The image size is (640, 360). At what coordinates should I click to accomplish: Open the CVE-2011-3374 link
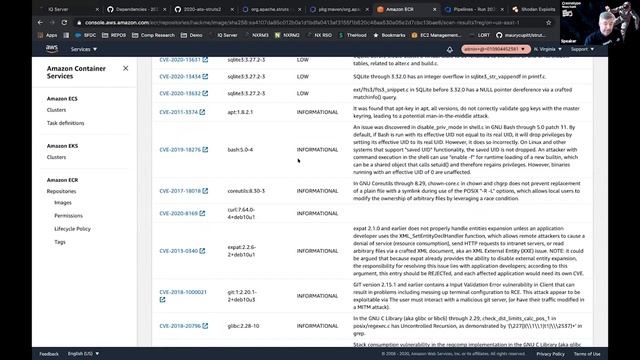(x=178, y=112)
